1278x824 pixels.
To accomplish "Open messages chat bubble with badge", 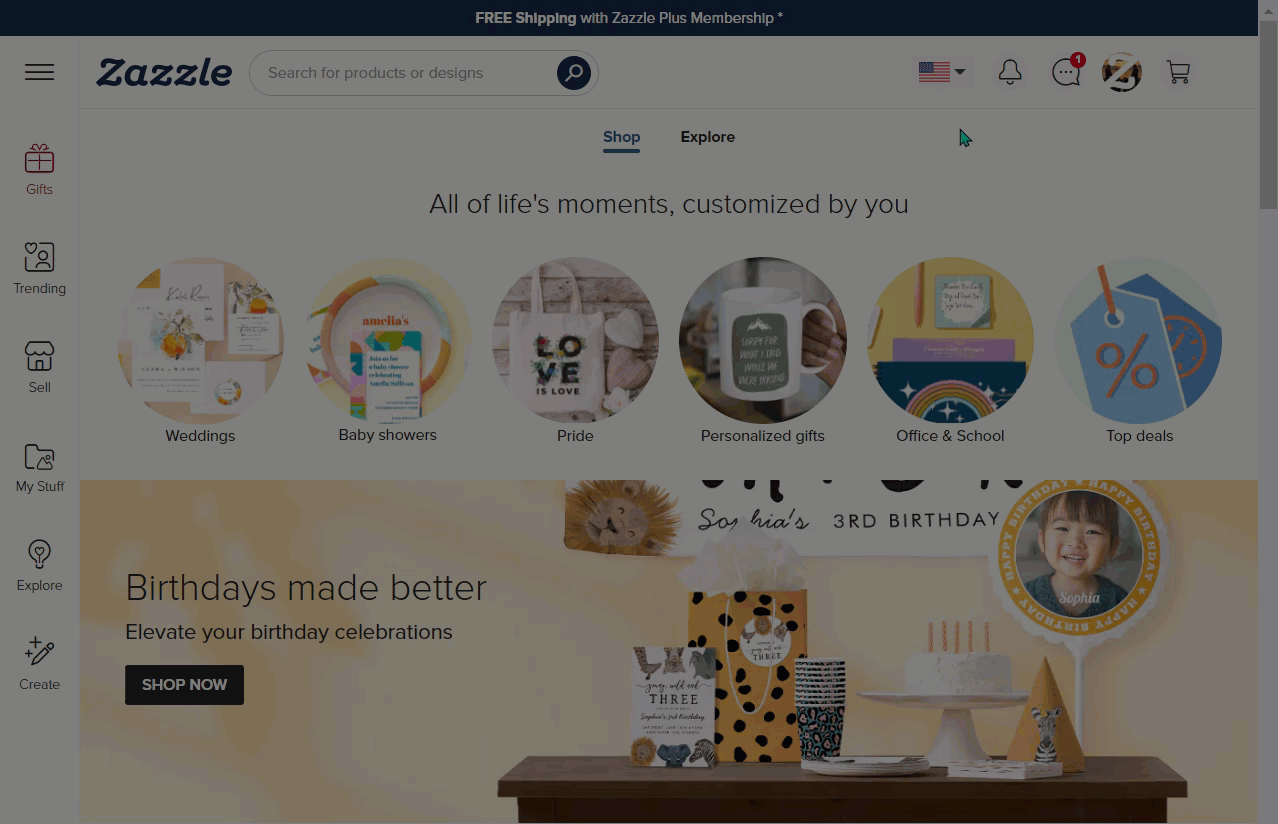I will pos(1067,71).
